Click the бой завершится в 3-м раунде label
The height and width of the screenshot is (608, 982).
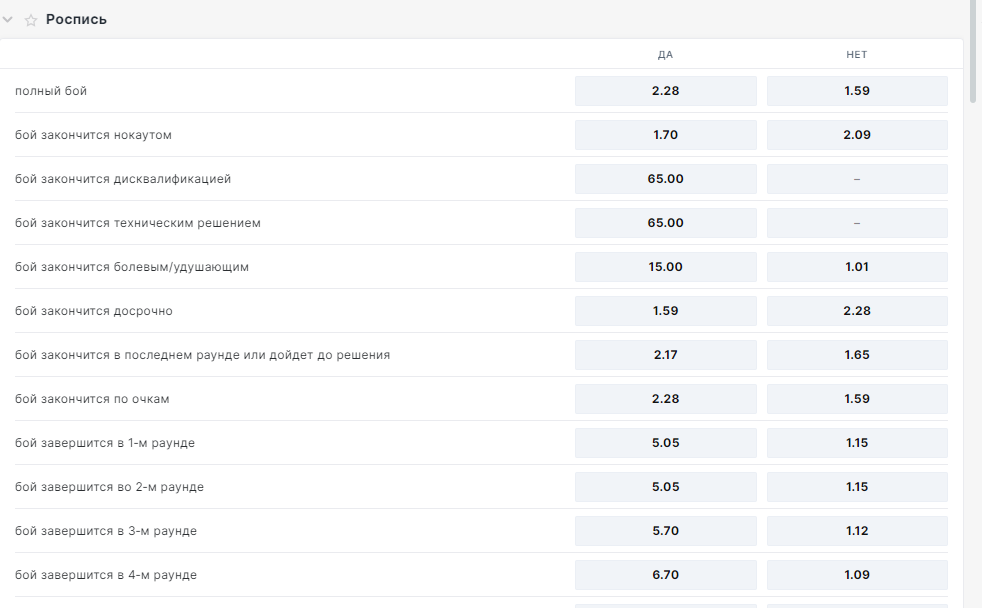coord(106,531)
